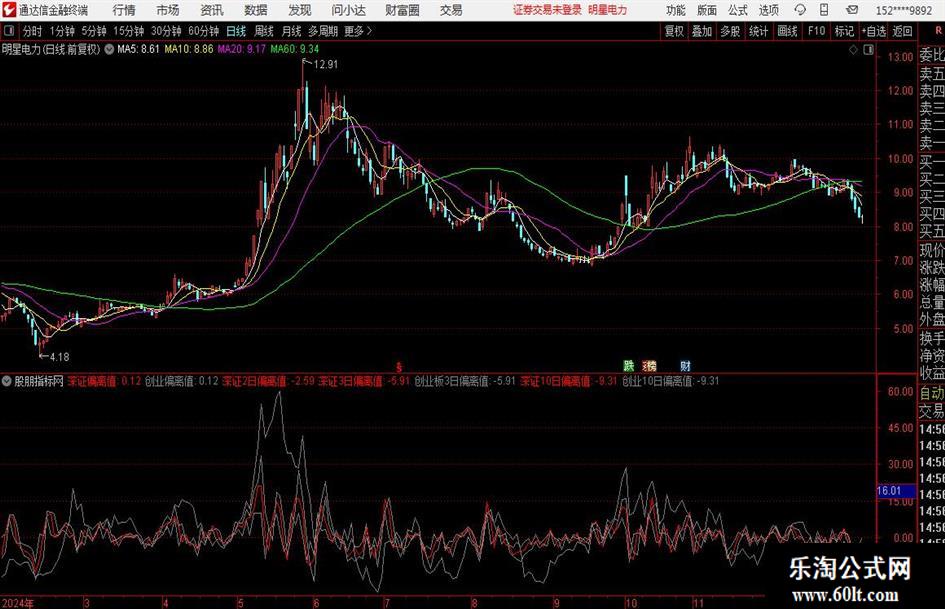This screenshot has width=945, height=609.
Task: Click the diamond icon above the price axis
Action: [853, 50]
